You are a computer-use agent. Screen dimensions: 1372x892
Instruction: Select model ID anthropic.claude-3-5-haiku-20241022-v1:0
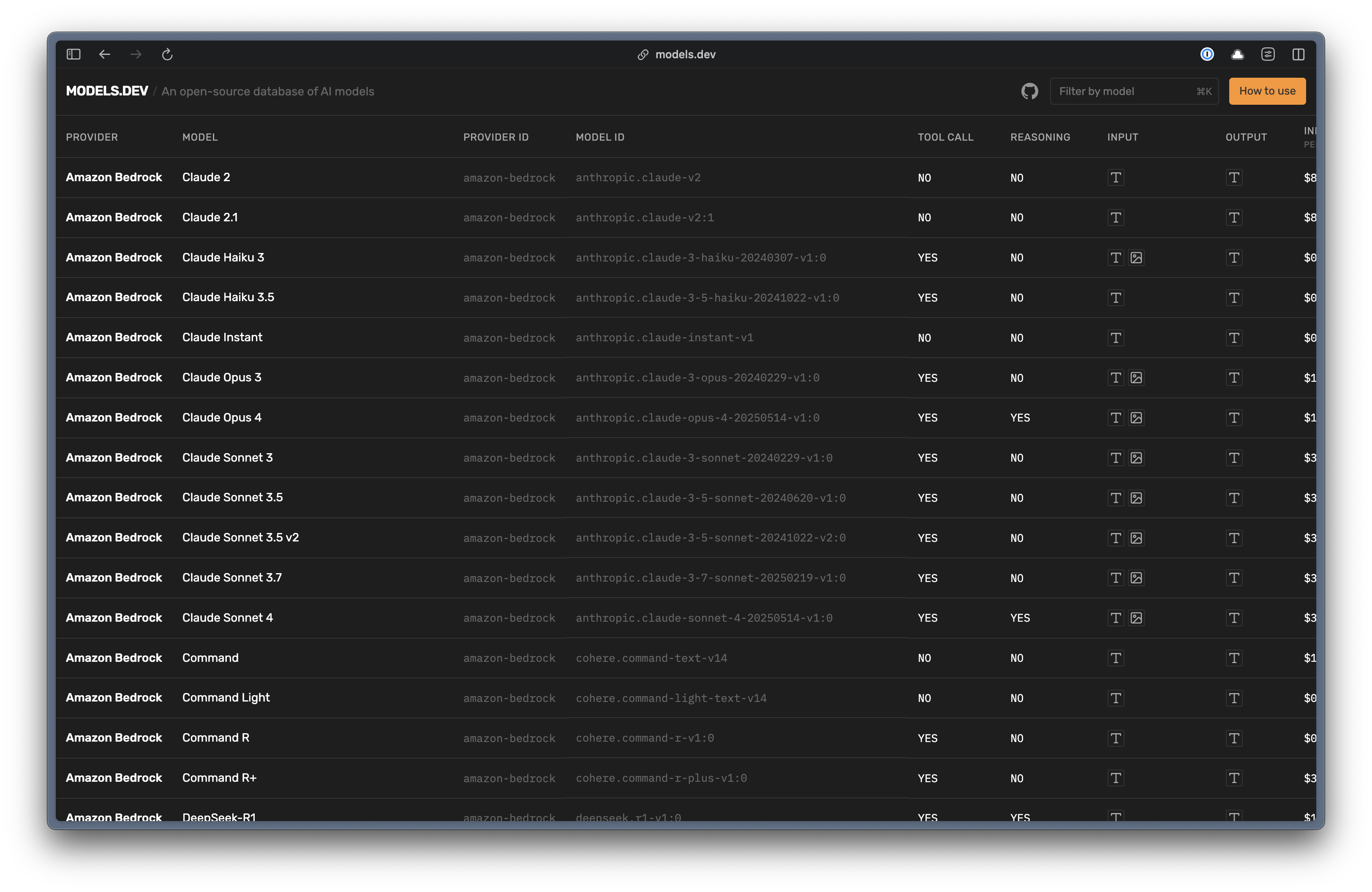707,298
